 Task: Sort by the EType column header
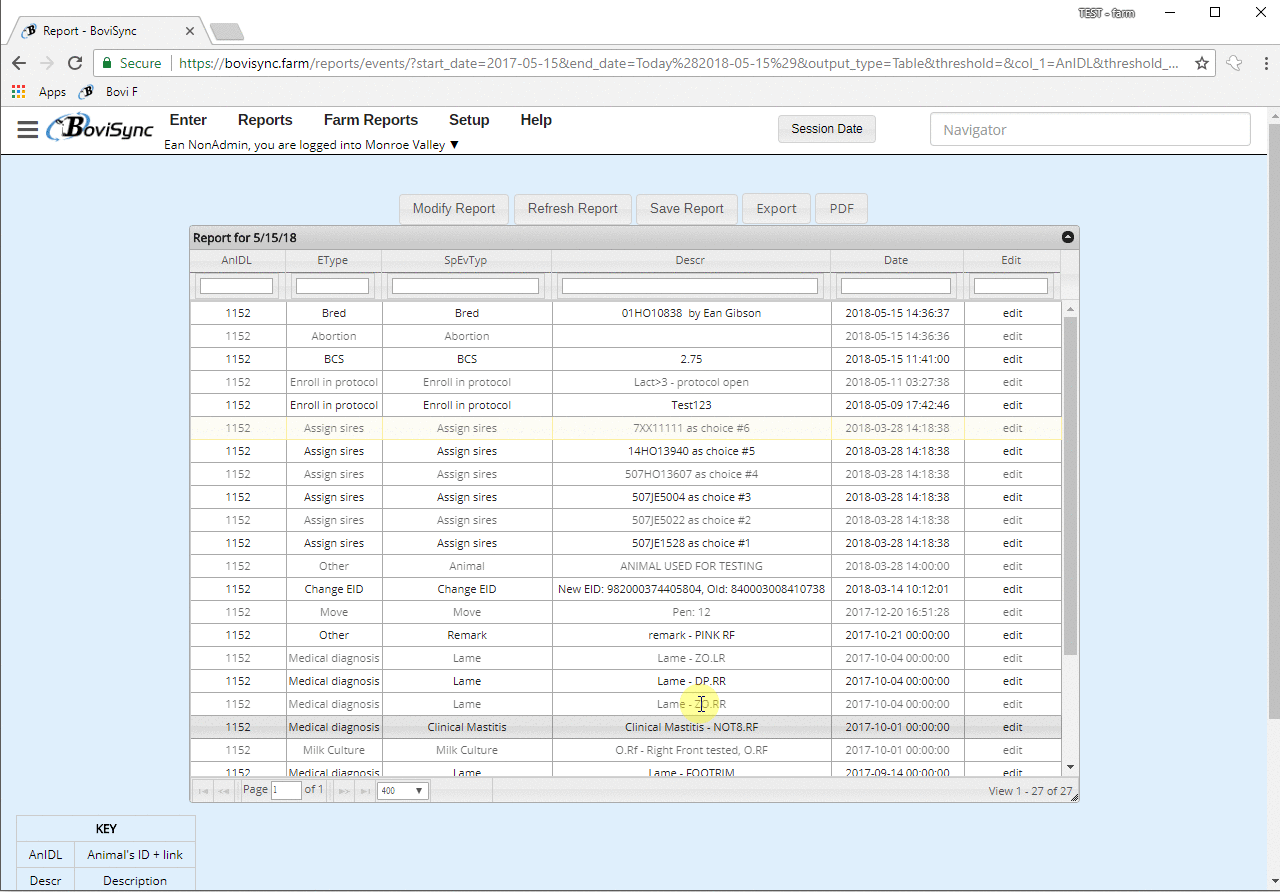333,260
